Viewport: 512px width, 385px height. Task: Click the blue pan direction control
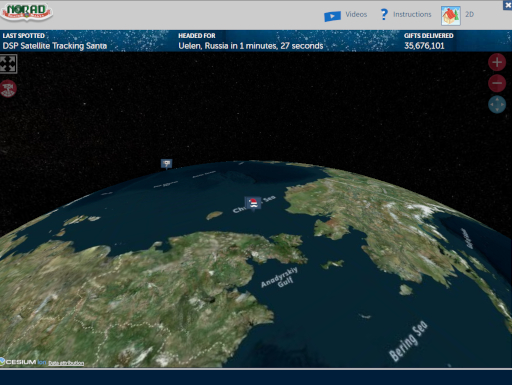497,105
